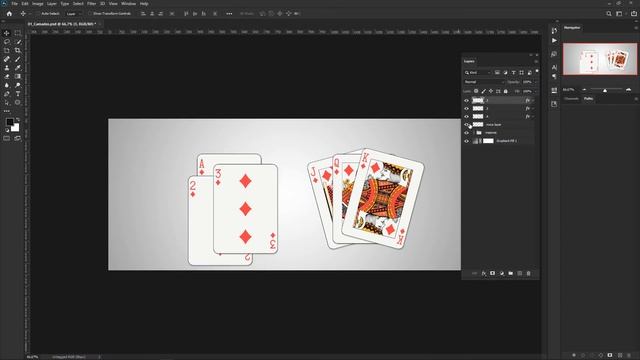Viewport: 640px width, 360px height.
Task: Click layer style fx icon at panel bottom
Action: click(484, 273)
